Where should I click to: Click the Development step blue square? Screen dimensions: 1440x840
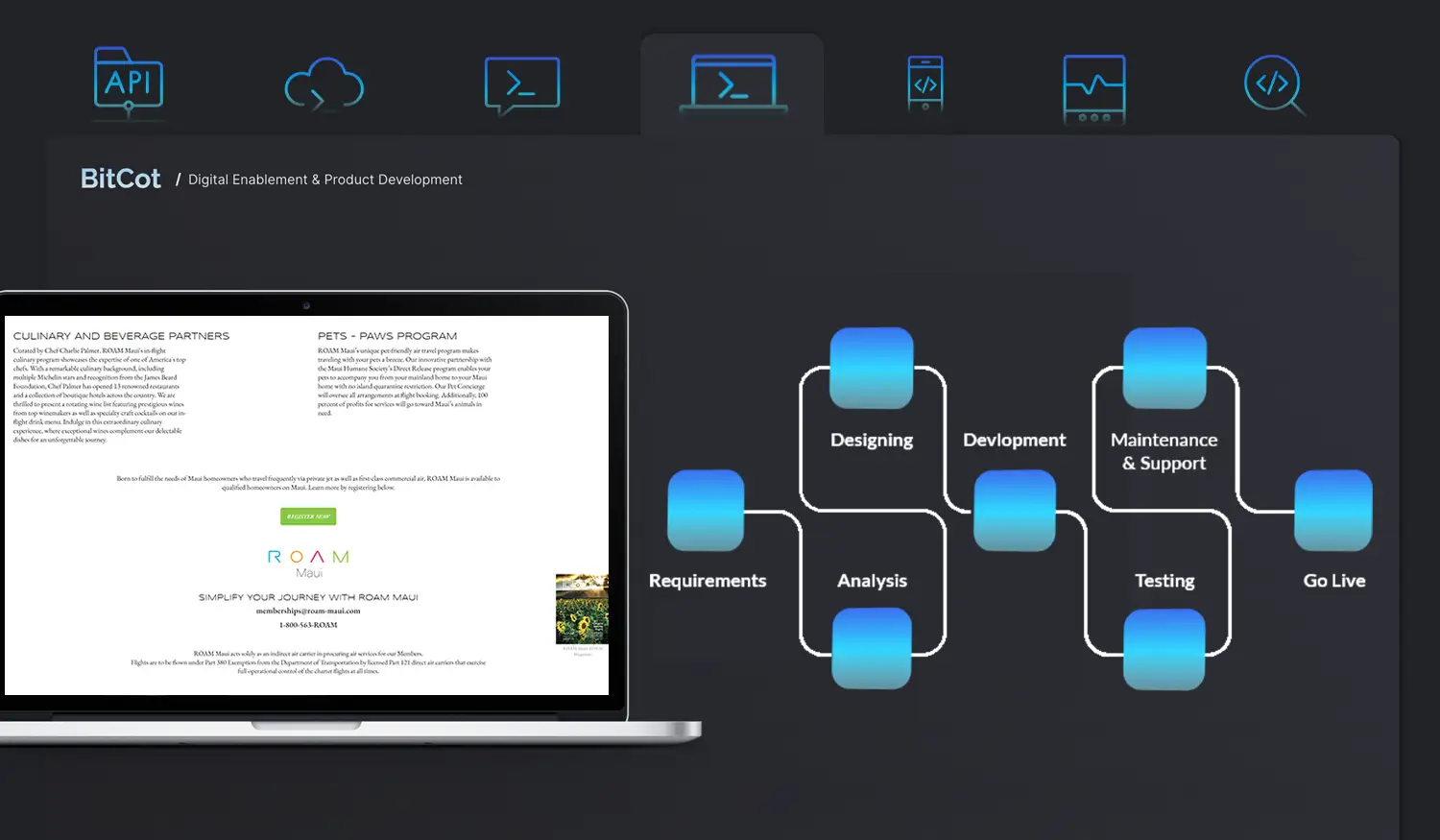pyautogui.click(x=1015, y=510)
